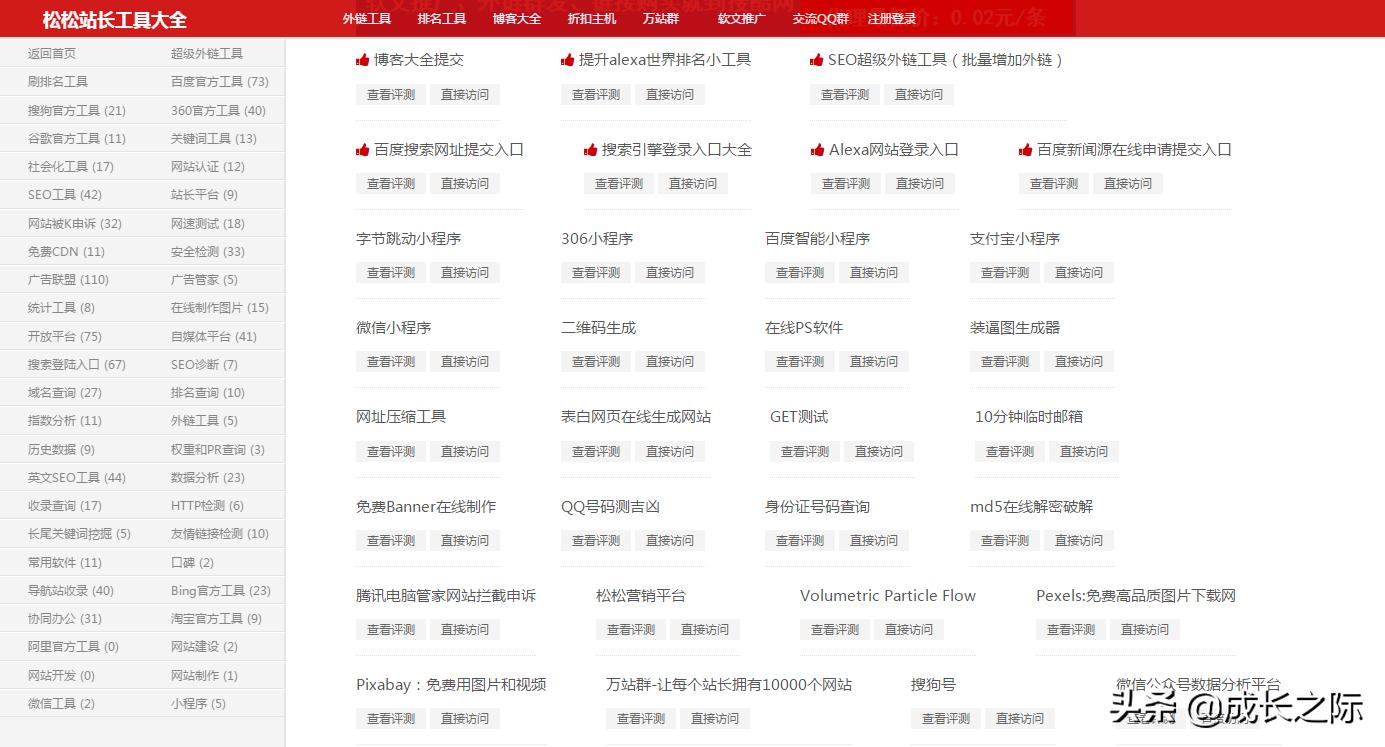This screenshot has width=1385, height=747.
Task: Open the 交流QQ群 menu item
Action: click(x=819, y=18)
